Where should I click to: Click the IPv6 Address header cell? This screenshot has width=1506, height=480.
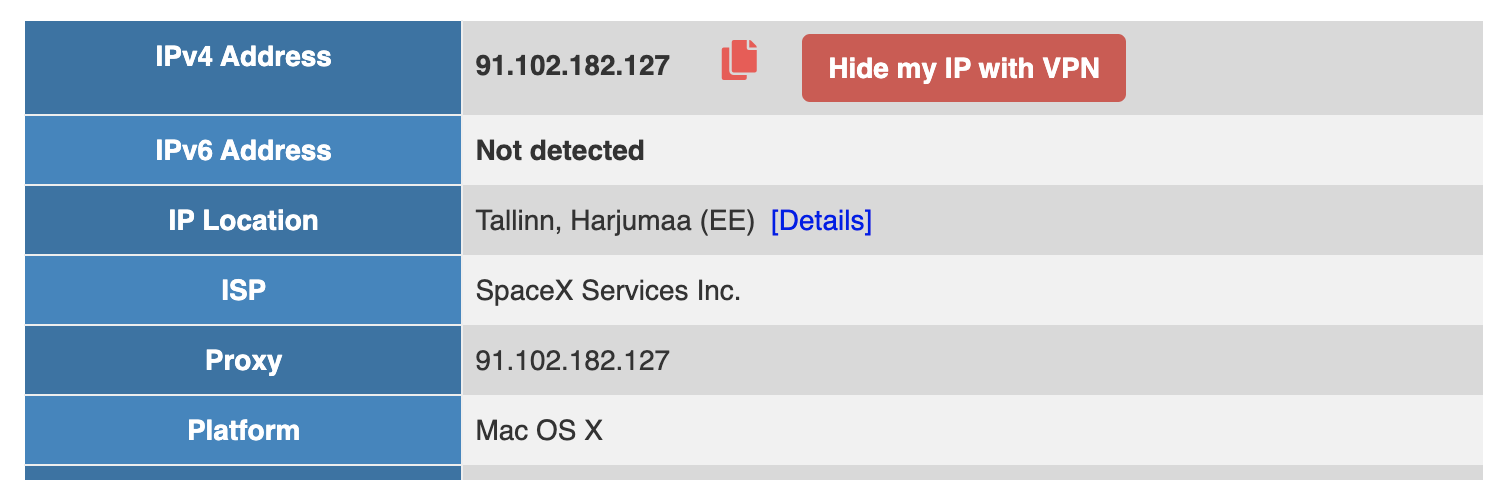[x=243, y=150]
